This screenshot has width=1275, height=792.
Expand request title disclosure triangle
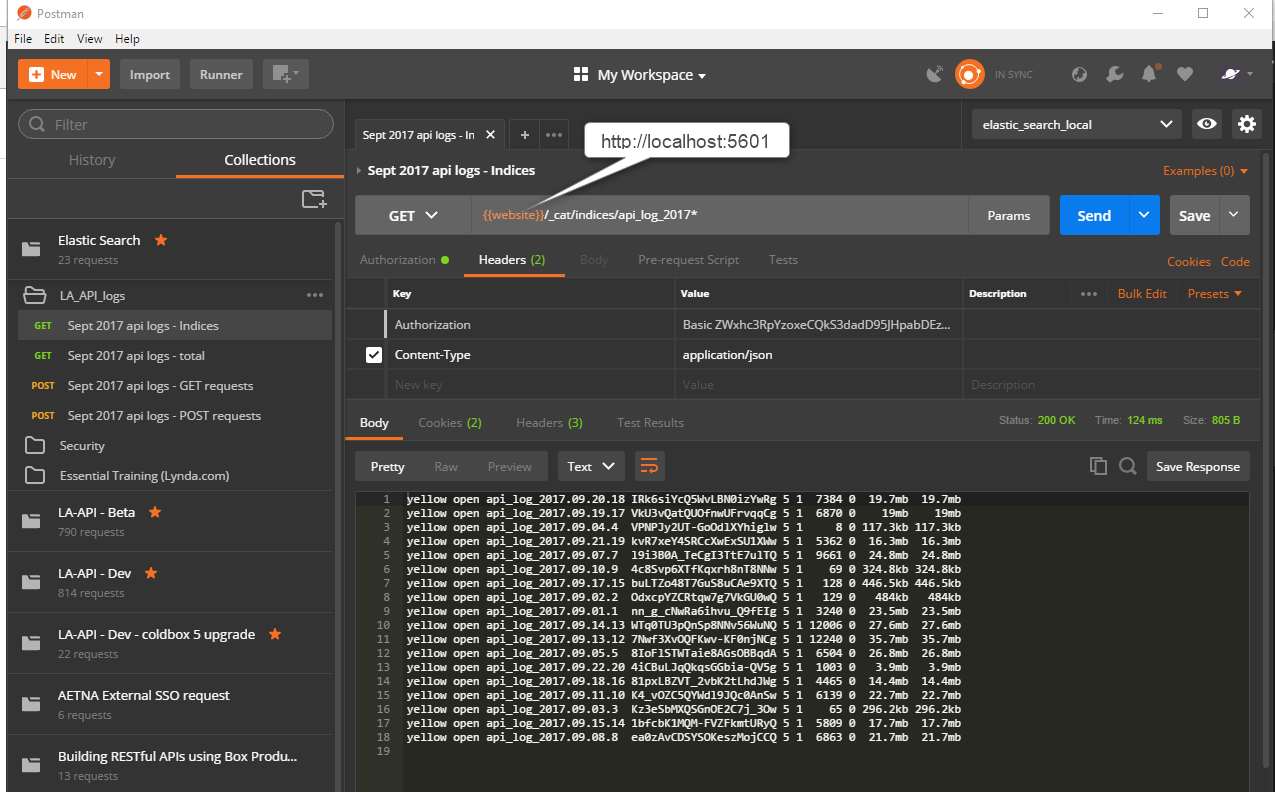[x=359, y=171]
